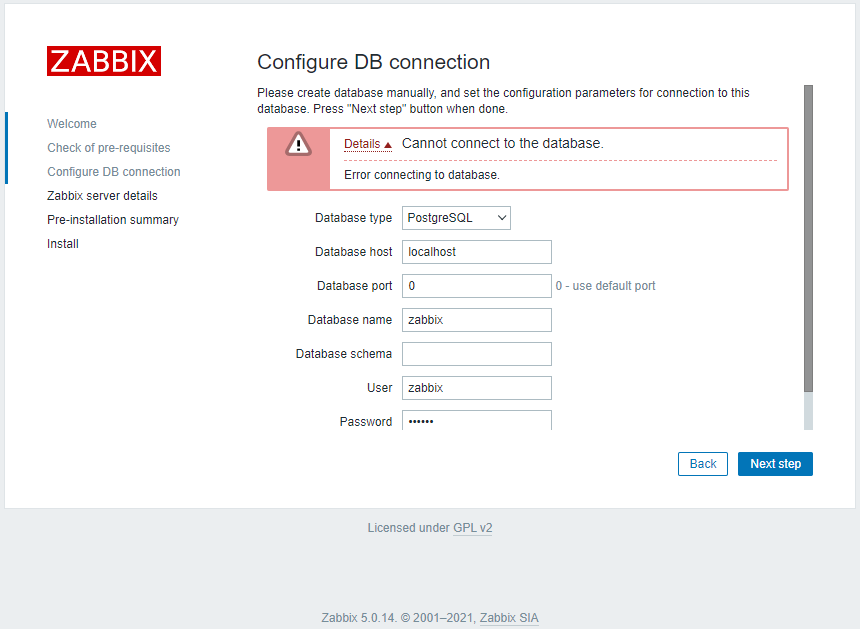The height and width of the screenshot is (629, 860).
Task: Proceed by clicking Next step
Action: click(x=775, y=463)
